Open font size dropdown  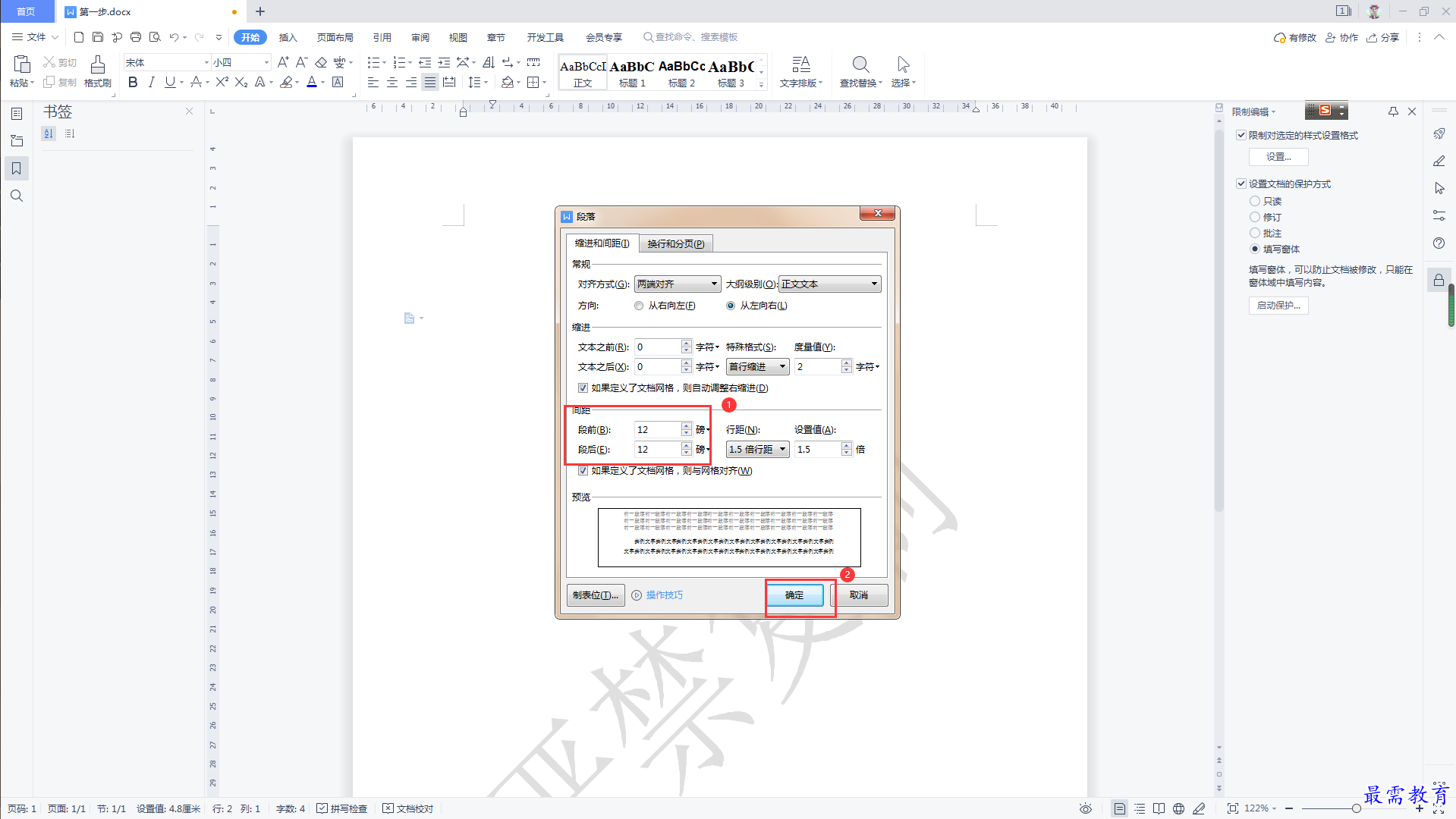(x=266, y=62)
